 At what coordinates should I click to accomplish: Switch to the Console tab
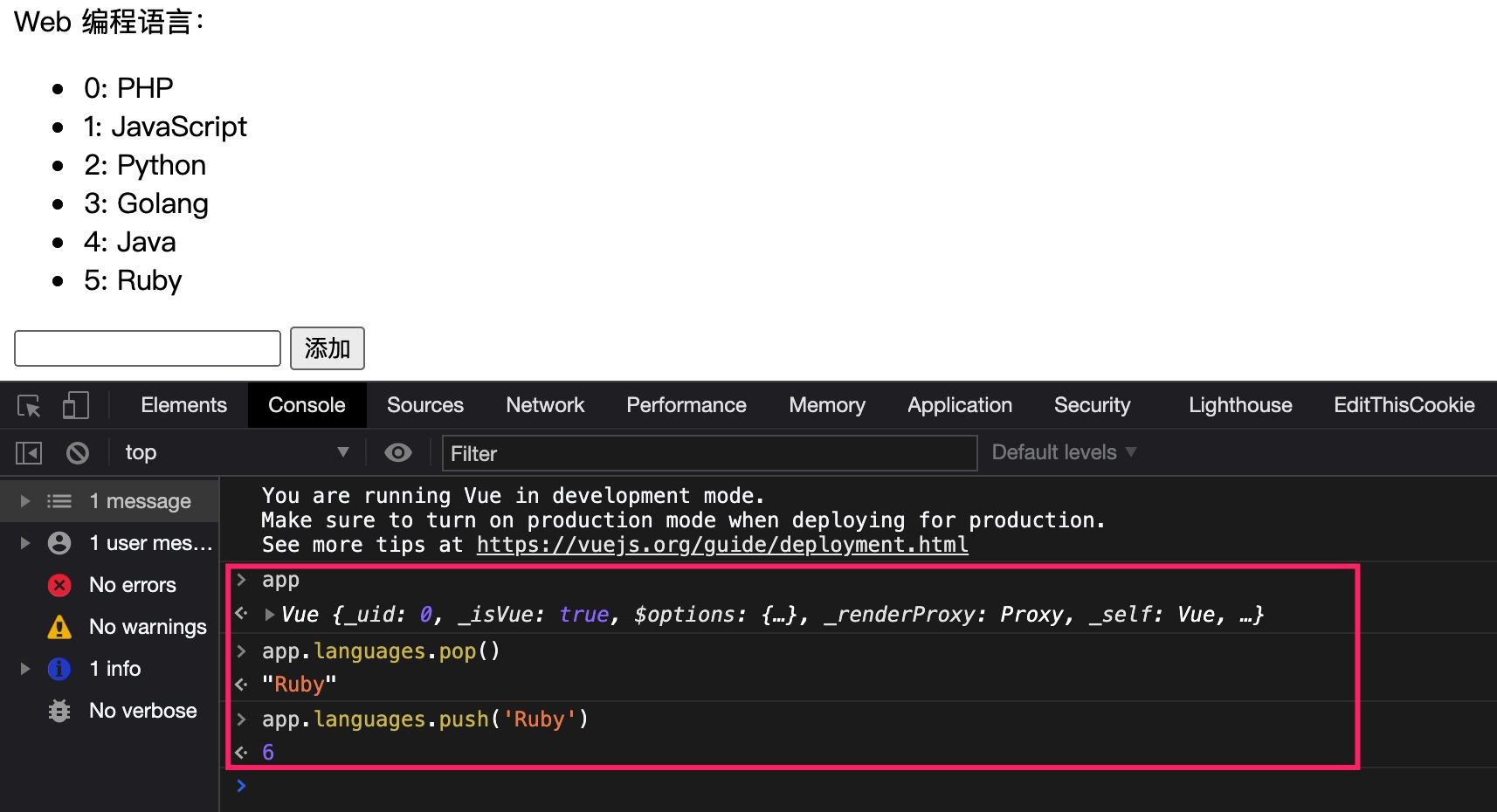click(307, 405)
